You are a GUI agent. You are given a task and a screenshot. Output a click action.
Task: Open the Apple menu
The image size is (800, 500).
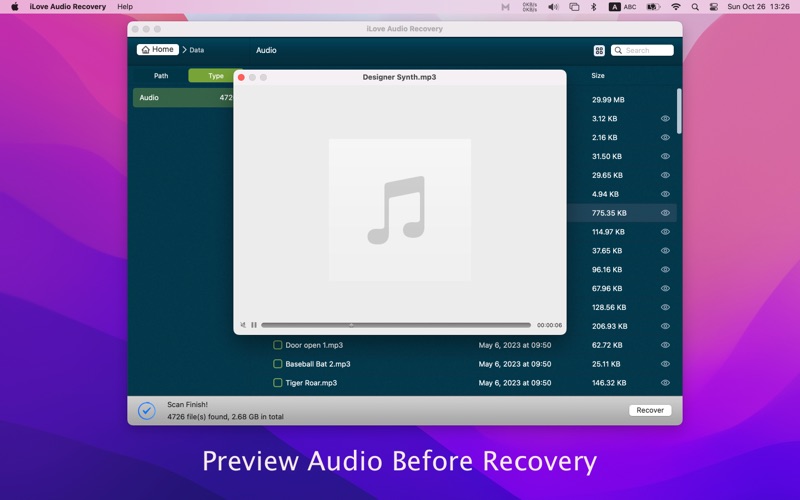pyautogui.click(x=15, y=7)
